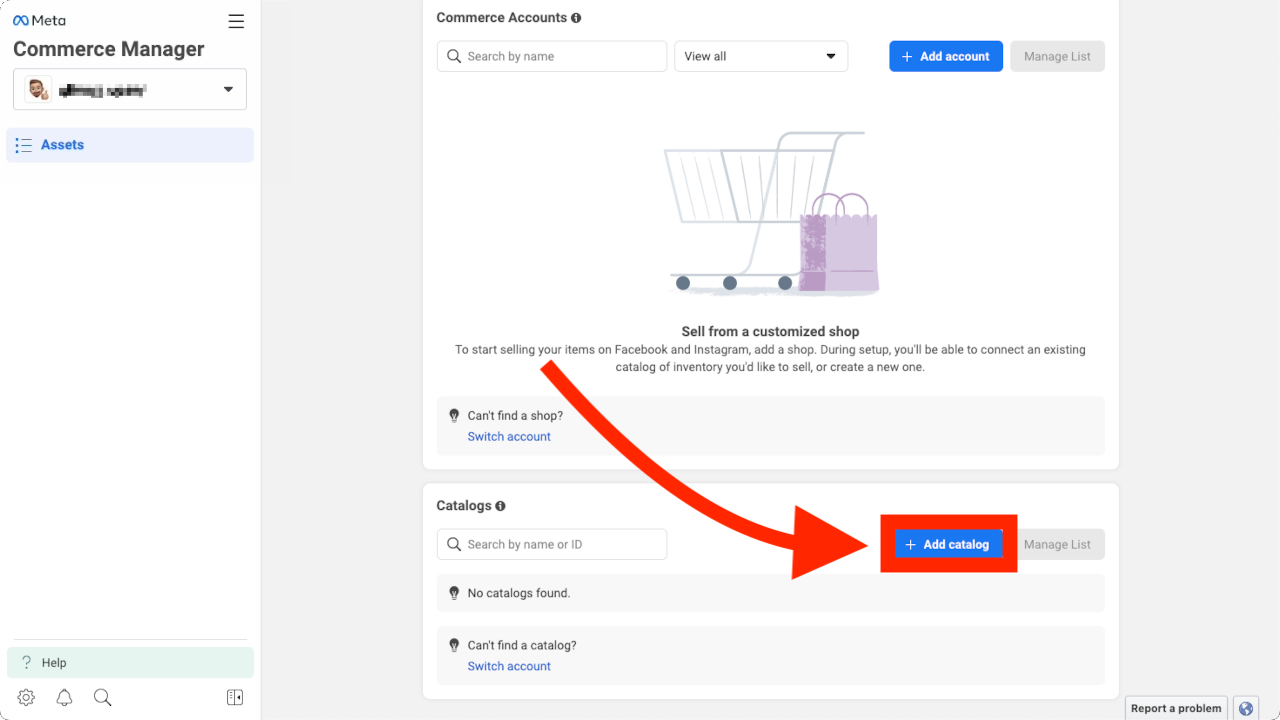Open notifications bell icon
The width and height of the screenshot is (1280, 720).
[64, 697]
